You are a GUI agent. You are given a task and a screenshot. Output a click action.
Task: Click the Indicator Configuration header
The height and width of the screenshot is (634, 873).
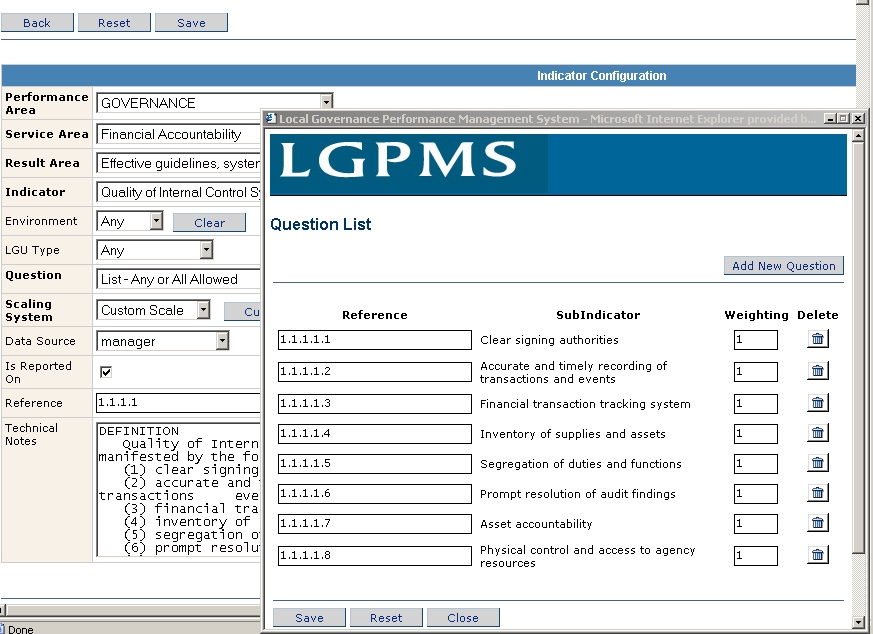[x=601, y=76]
